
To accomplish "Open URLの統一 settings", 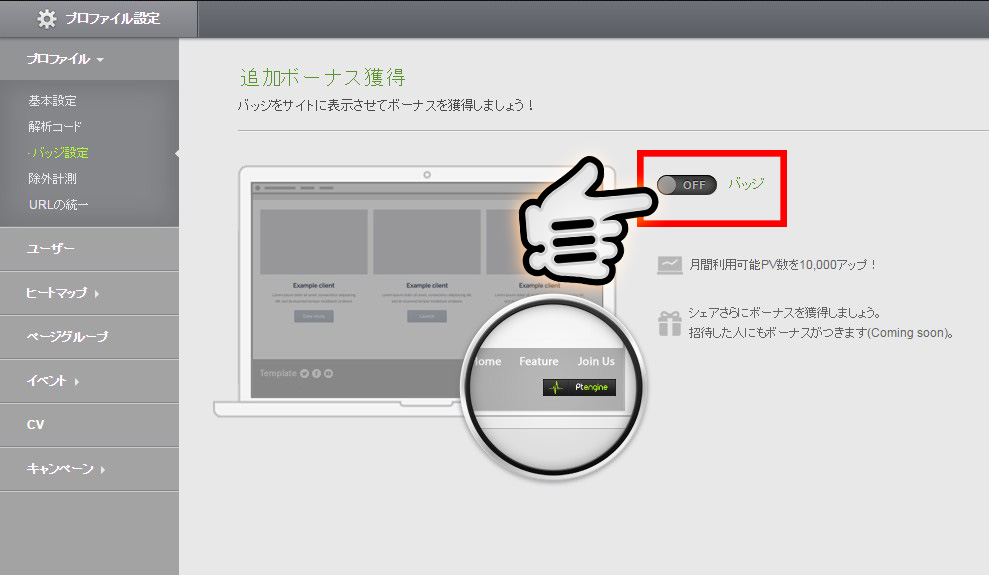I will pyautogui.click(x=58, y=204).
